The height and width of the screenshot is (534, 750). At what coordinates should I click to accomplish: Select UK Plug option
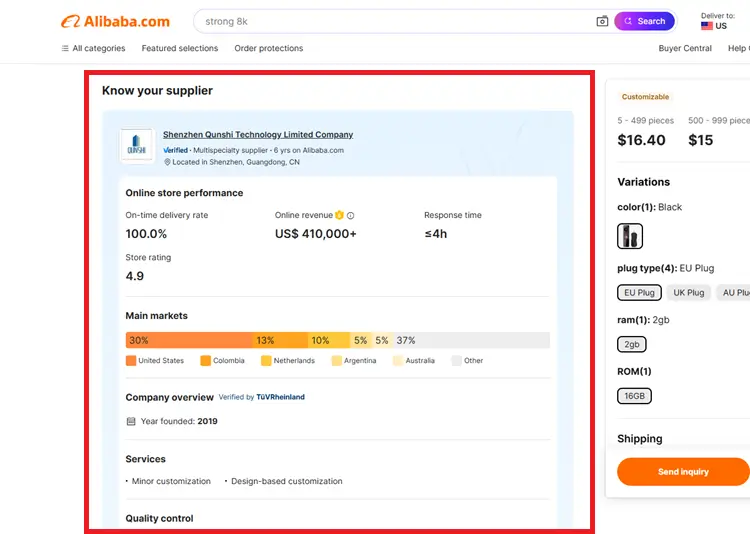click(x=689, y=292)
